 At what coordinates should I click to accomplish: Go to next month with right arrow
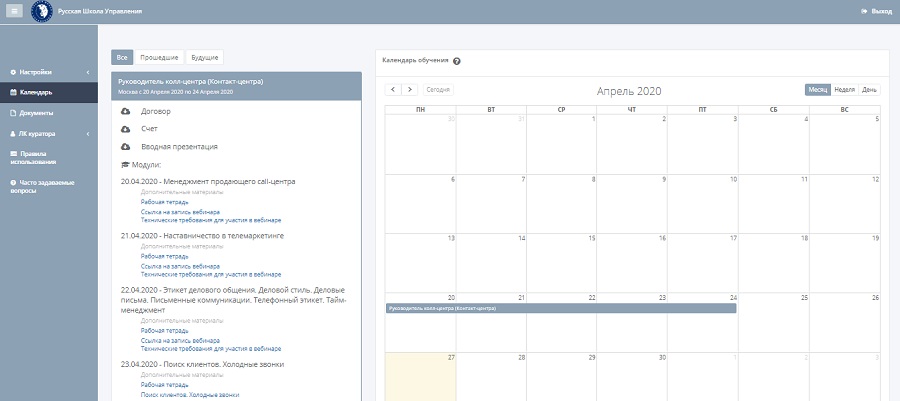[410, 90]
